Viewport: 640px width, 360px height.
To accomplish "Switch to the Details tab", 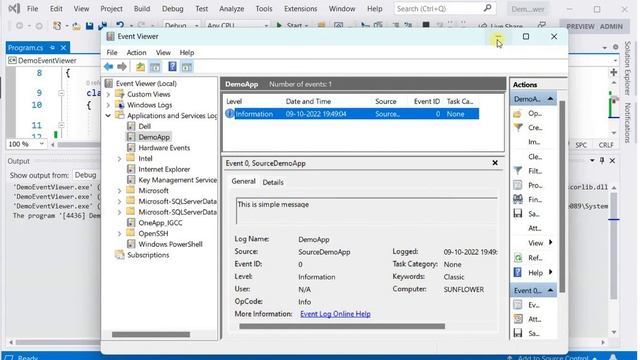I will click(x=273, y=182).
